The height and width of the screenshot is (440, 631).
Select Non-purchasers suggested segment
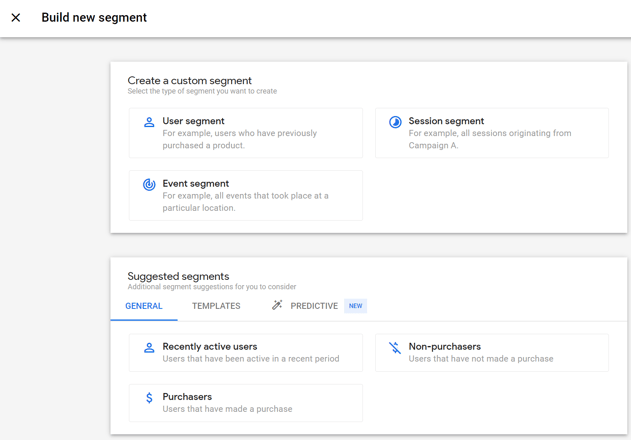pyautogui.click(x=492, y=353)
